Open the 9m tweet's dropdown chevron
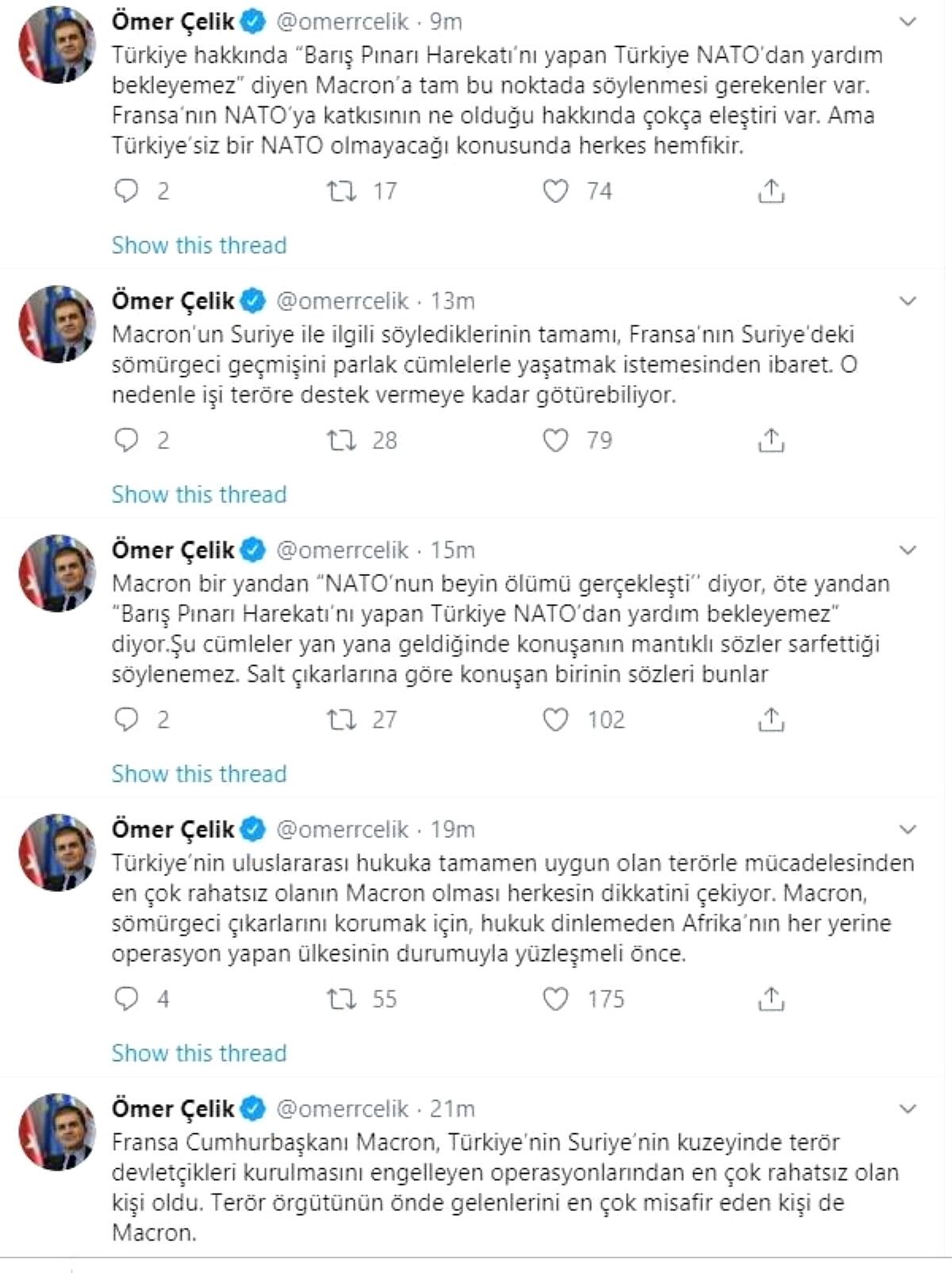The height and width of the screenshot is (1273, 952). point(908,22)
